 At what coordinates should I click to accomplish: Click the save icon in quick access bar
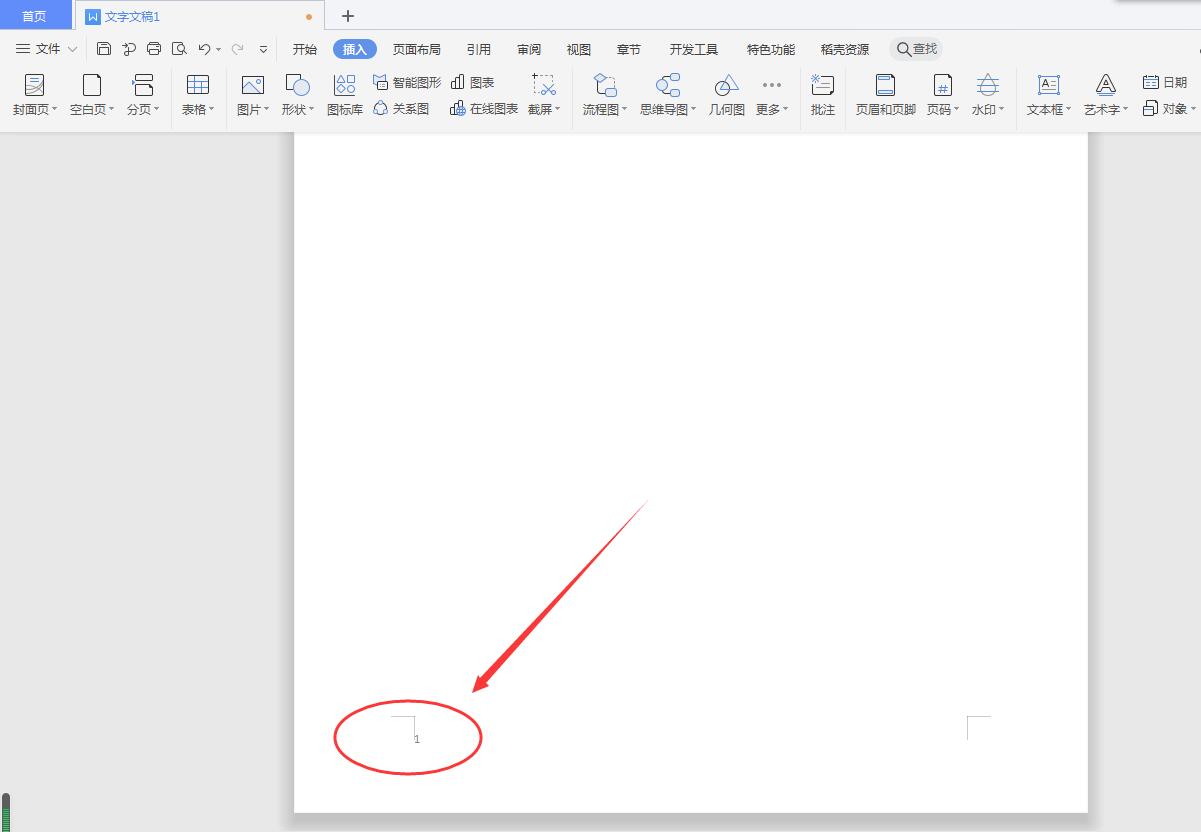coord(104,49)
